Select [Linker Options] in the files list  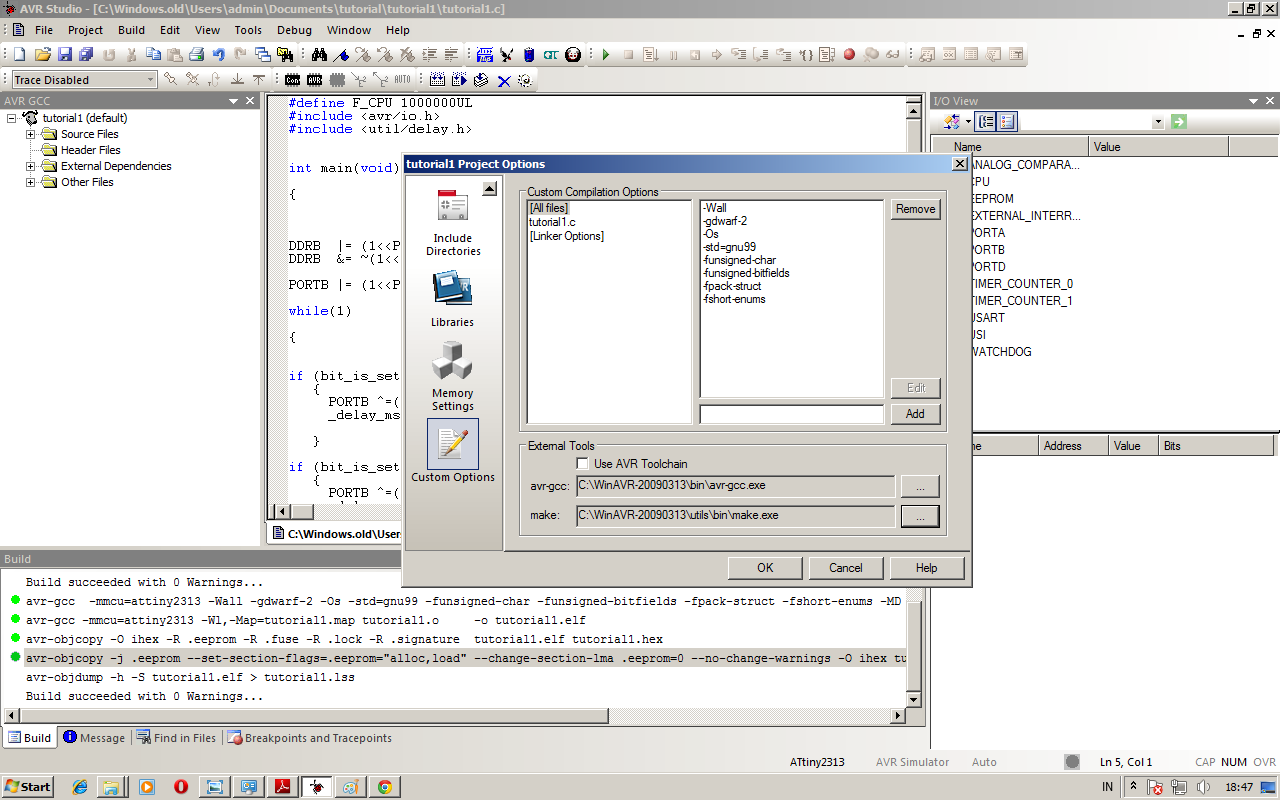coord(566,236)
